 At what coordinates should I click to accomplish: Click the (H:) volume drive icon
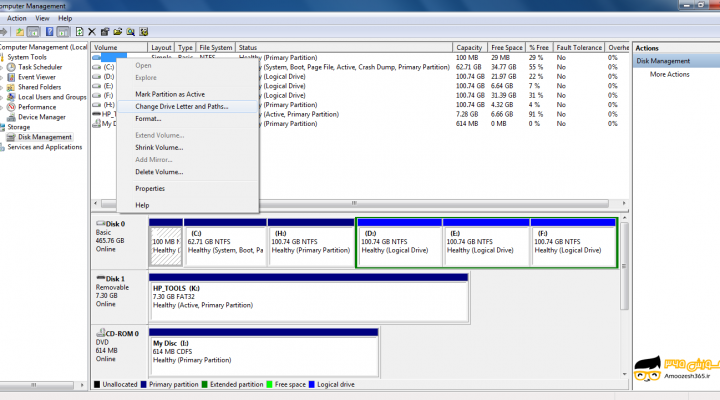pos(96,105)
